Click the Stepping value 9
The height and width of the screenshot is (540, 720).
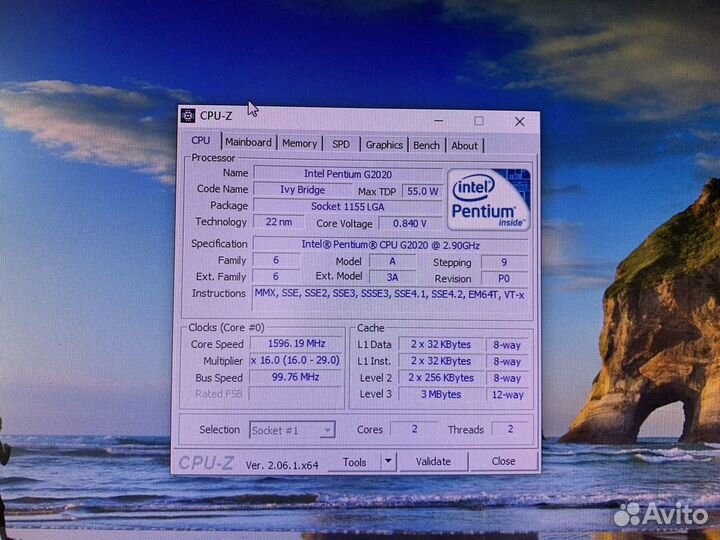click(504, 262)
